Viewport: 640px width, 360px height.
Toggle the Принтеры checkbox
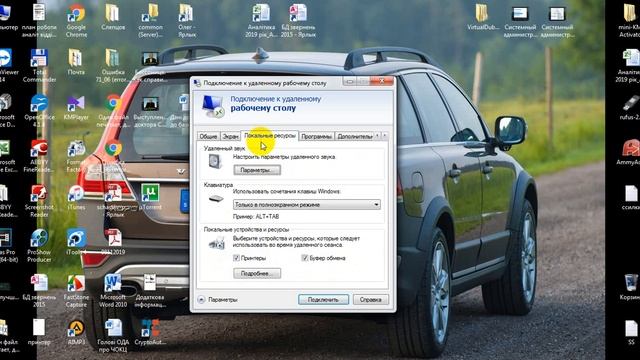click(x=236, y=258)
